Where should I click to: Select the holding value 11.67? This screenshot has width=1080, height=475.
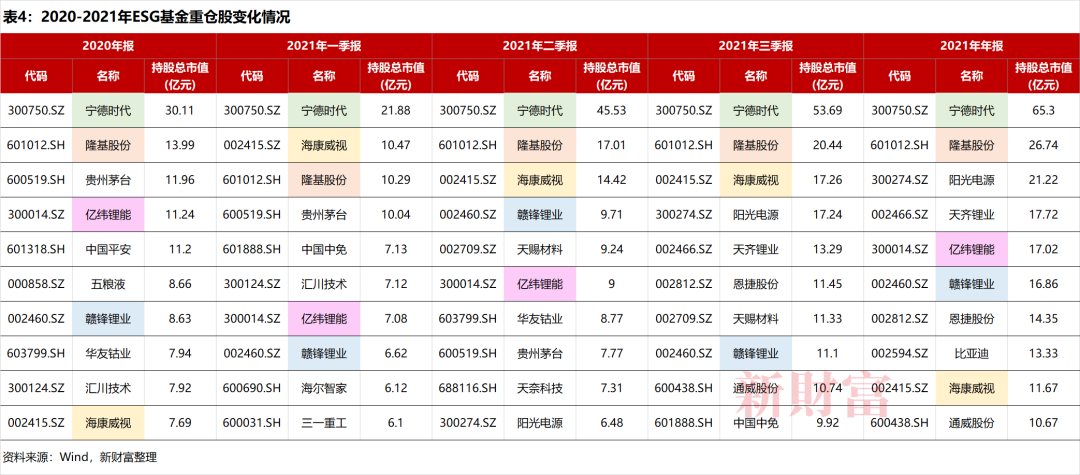[1044, 388]
